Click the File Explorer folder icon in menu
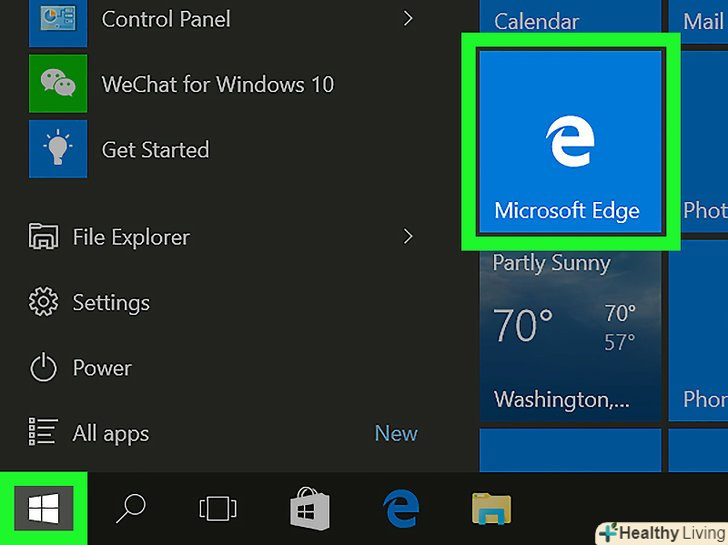Image resolution: width=728 pixels, height=545 pixels. coord(44,236)
